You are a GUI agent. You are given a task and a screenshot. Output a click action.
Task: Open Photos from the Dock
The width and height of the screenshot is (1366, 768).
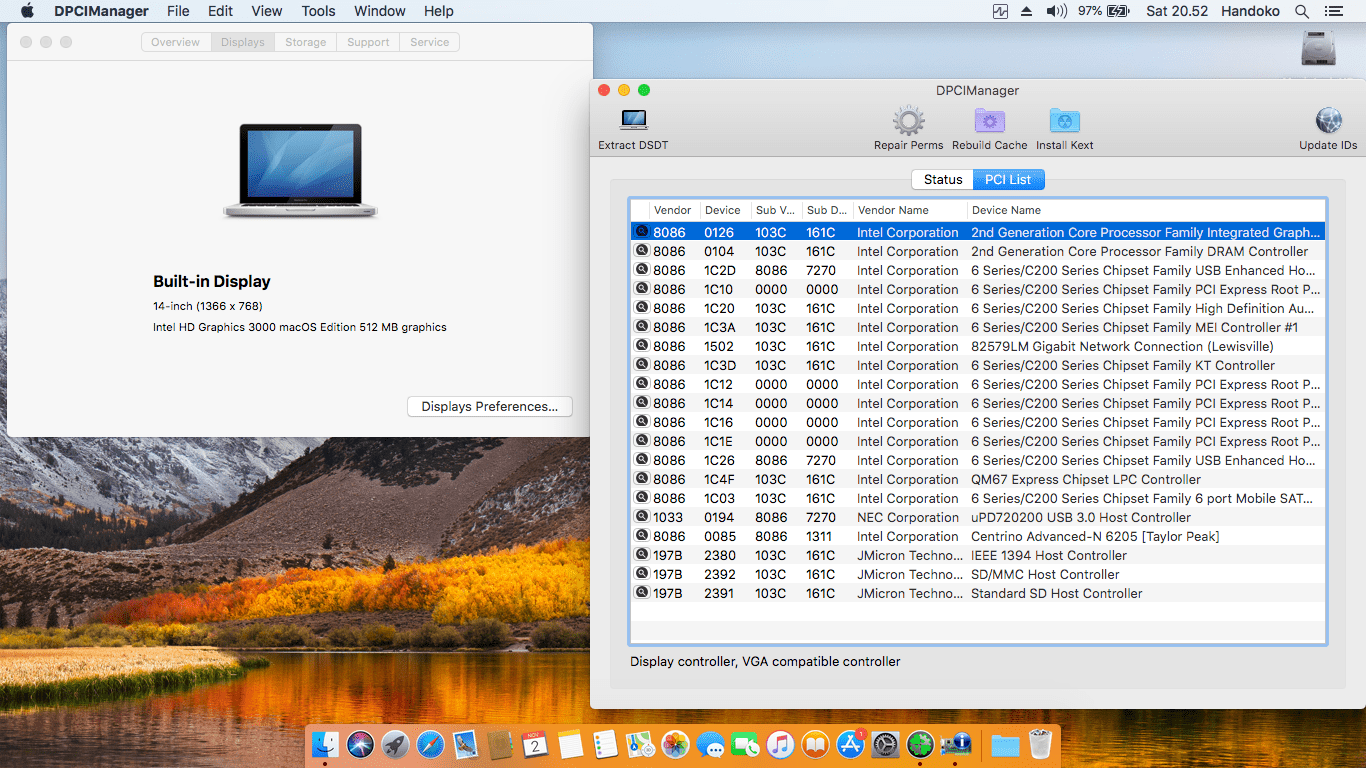tap(675, 744)
